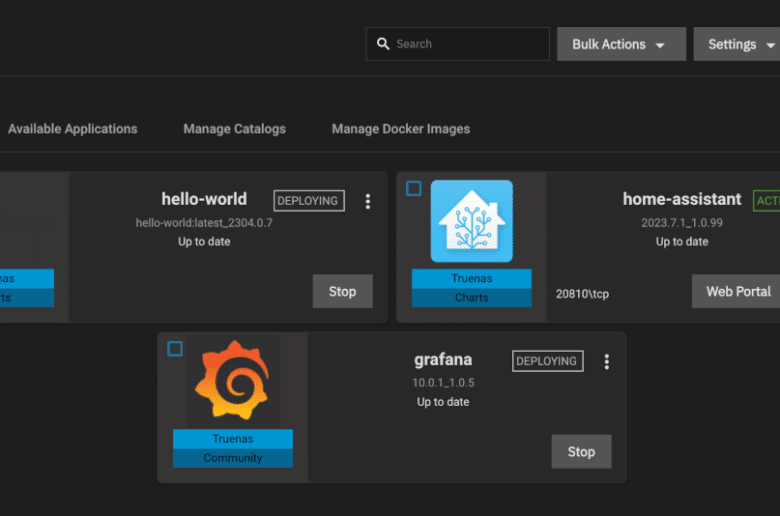Stop the hello-world application

tap(342, 291)
